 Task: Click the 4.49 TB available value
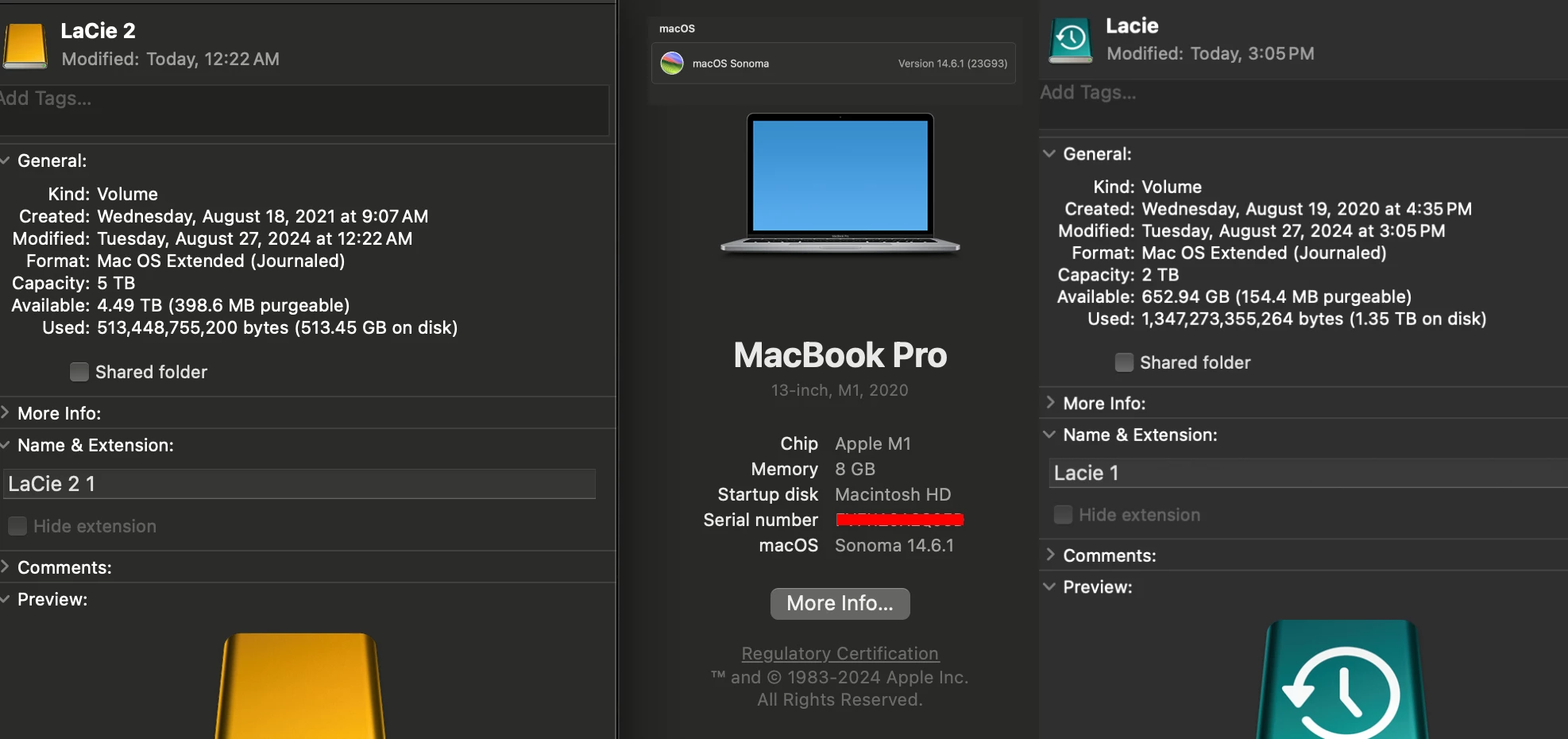(x=223, y=305)
